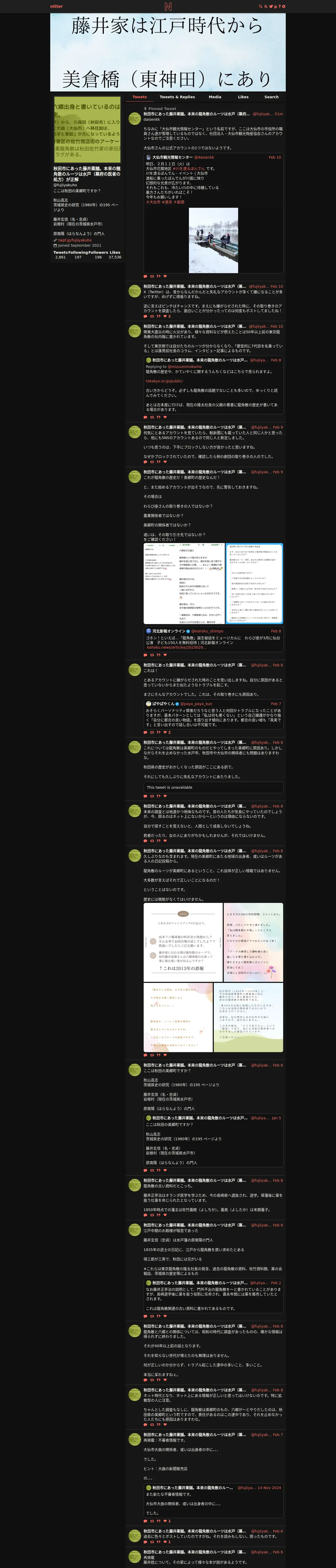Open the profile avatar picture in sidebar
This screenshot has height=1568, width=336.
(87, 130)
